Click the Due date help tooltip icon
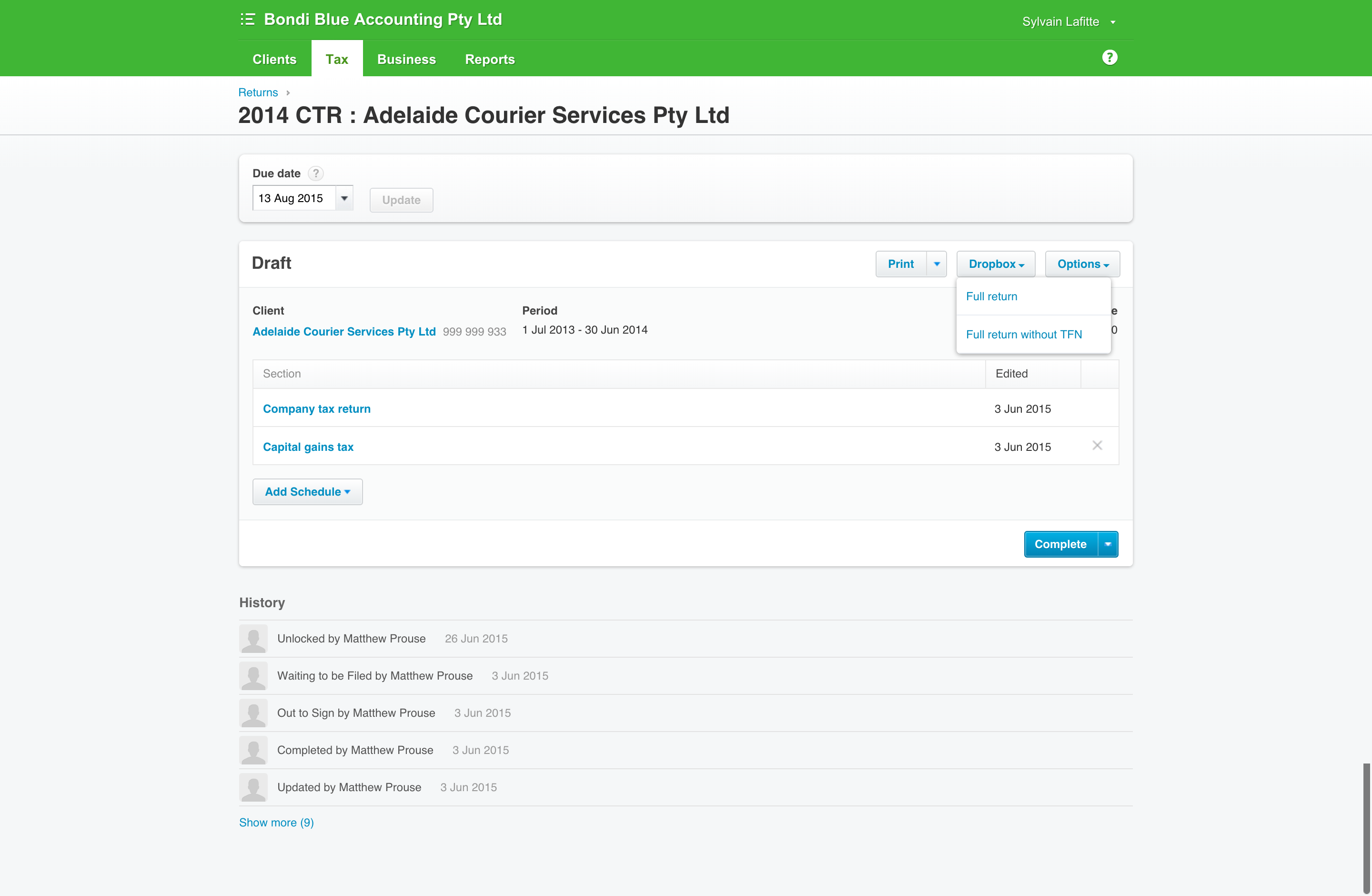 click(315, 173)
